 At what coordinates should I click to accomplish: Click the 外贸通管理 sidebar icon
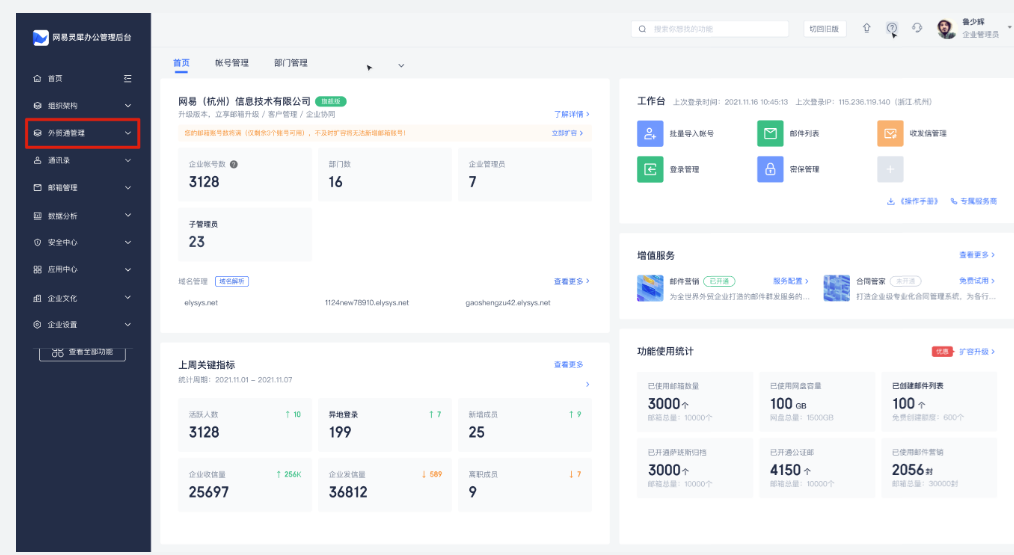click(x=38, y=133)
